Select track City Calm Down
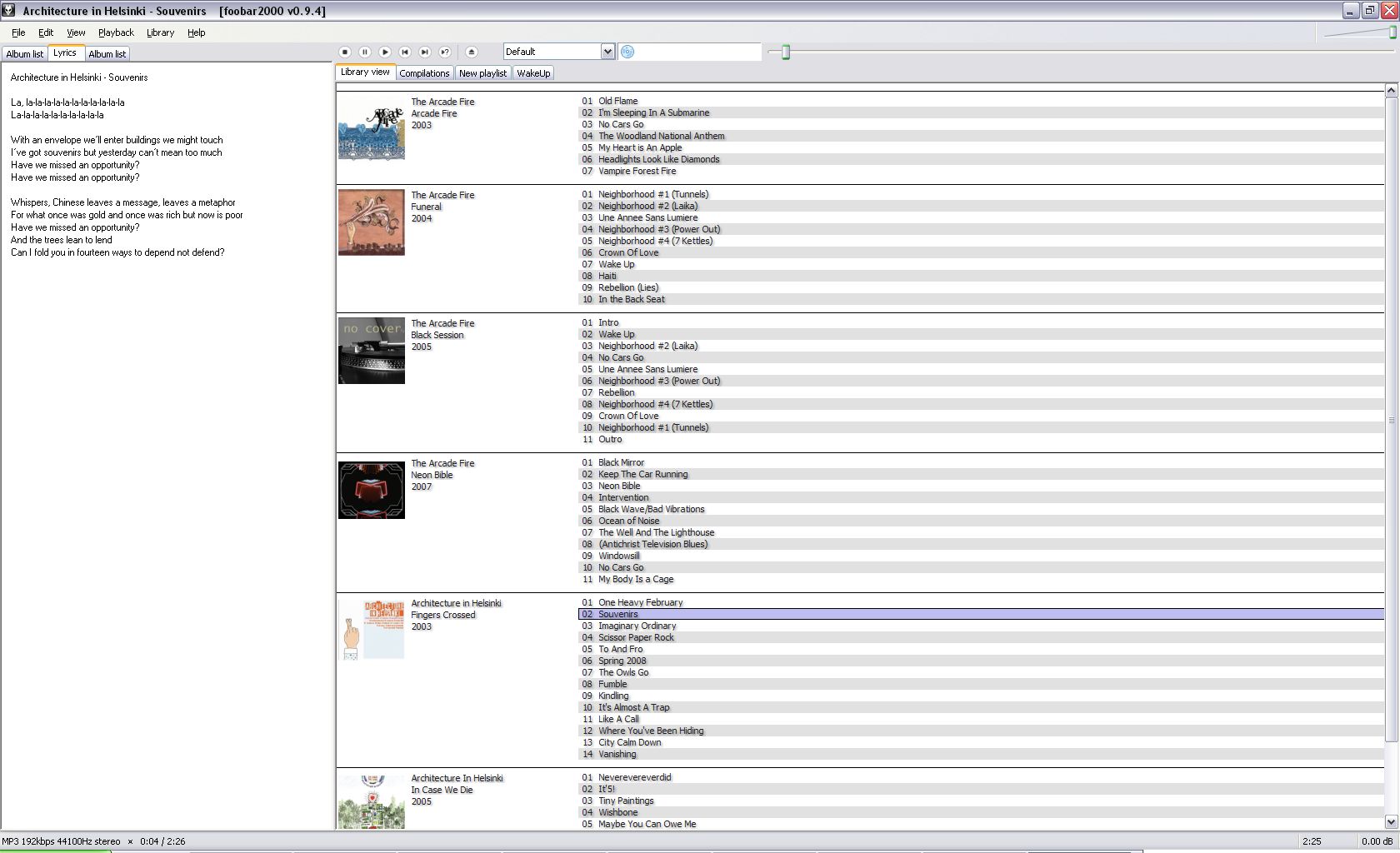 [981, 742]
